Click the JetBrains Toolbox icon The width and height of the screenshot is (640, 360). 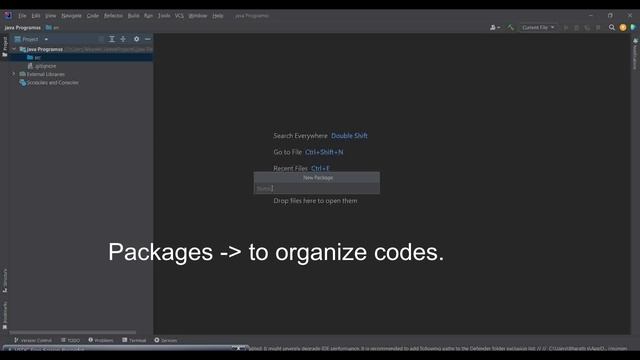633,27
